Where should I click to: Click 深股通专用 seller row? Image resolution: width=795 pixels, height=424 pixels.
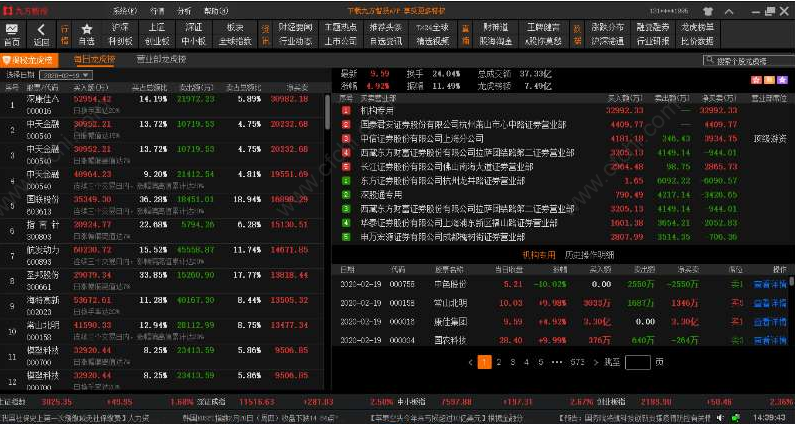(564, 194)
